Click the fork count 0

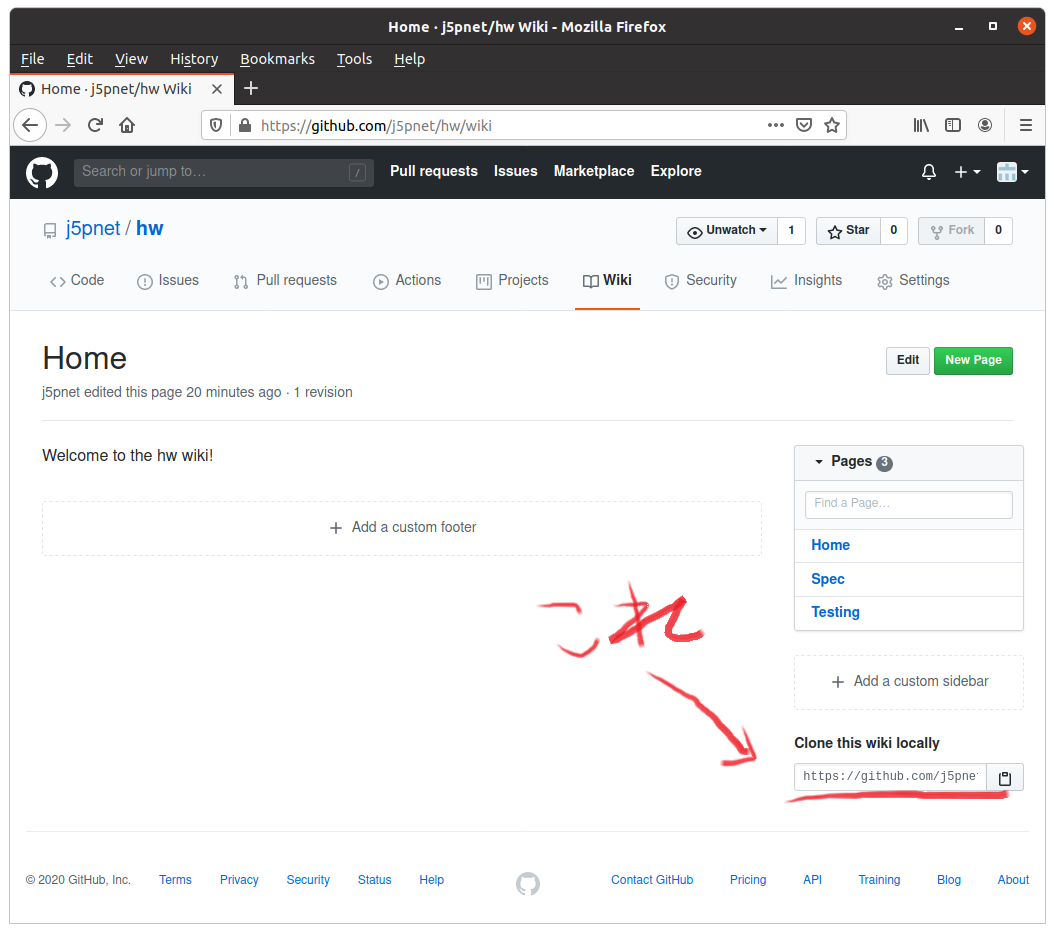tap(998, 231)
